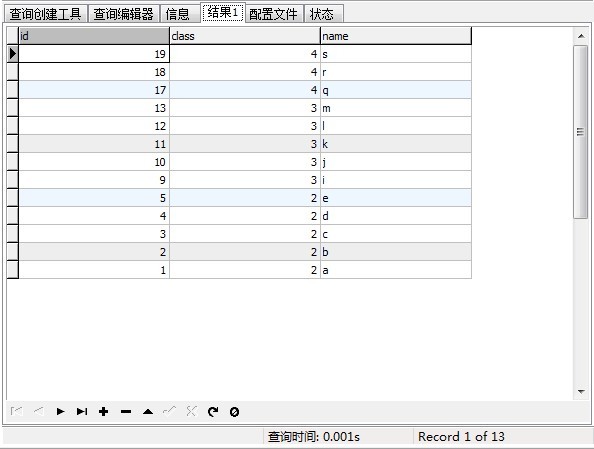Click name cell 'a'
594x449 pixels.
pos(396,270)
